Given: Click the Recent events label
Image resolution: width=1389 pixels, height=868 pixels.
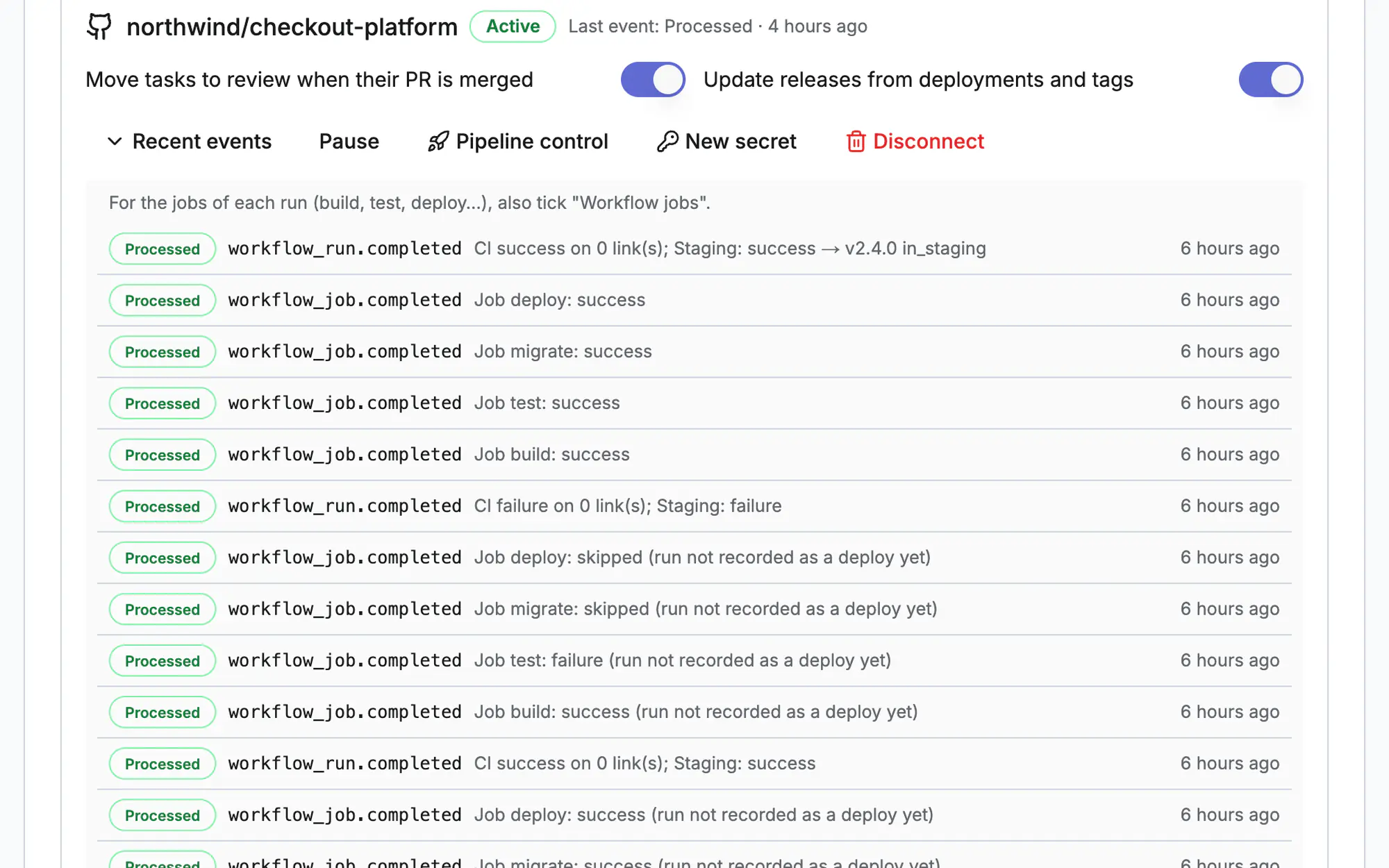Looking at the screenshot, I should click(202, 142).
